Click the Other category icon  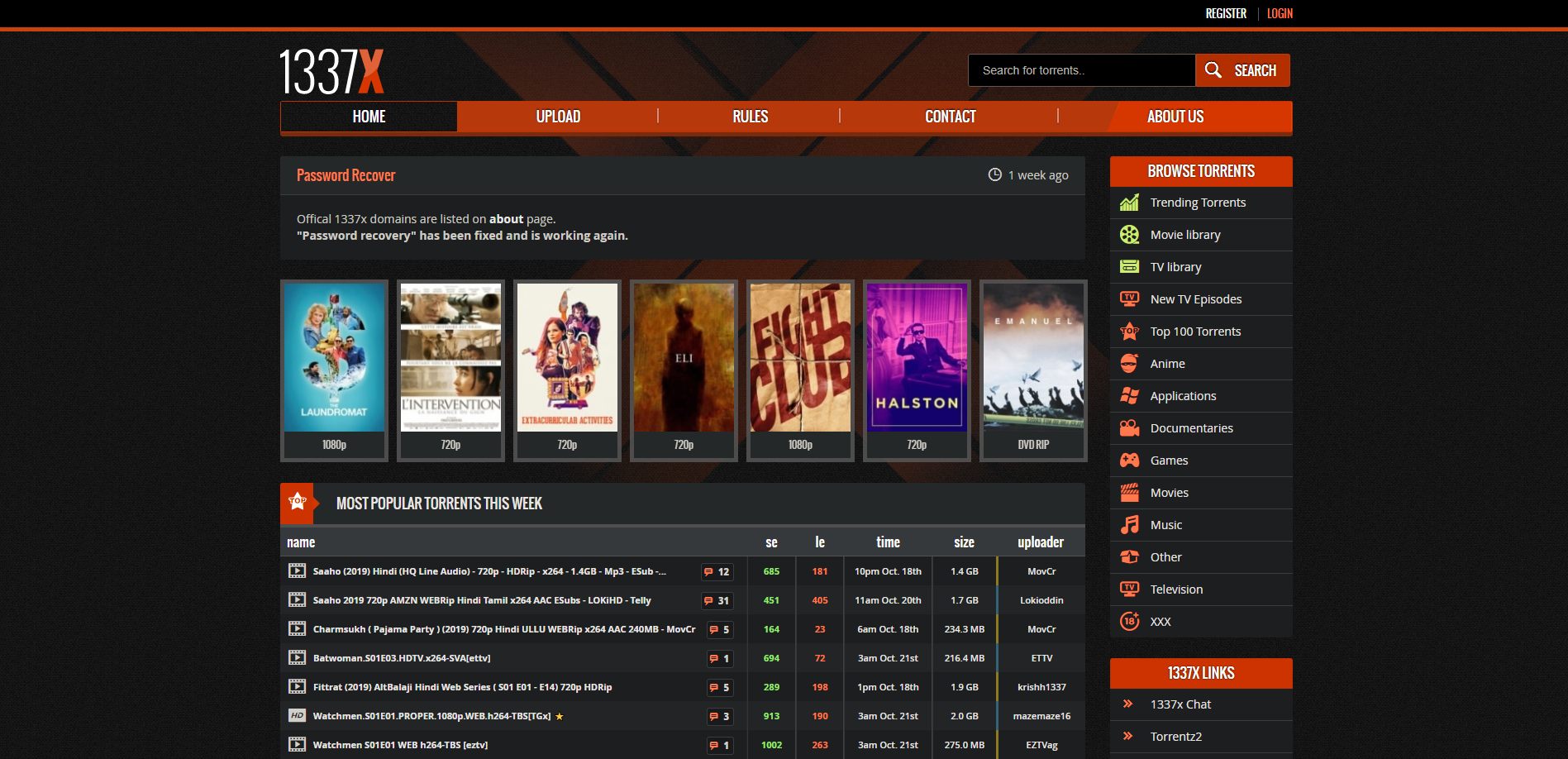(1129, 557)
